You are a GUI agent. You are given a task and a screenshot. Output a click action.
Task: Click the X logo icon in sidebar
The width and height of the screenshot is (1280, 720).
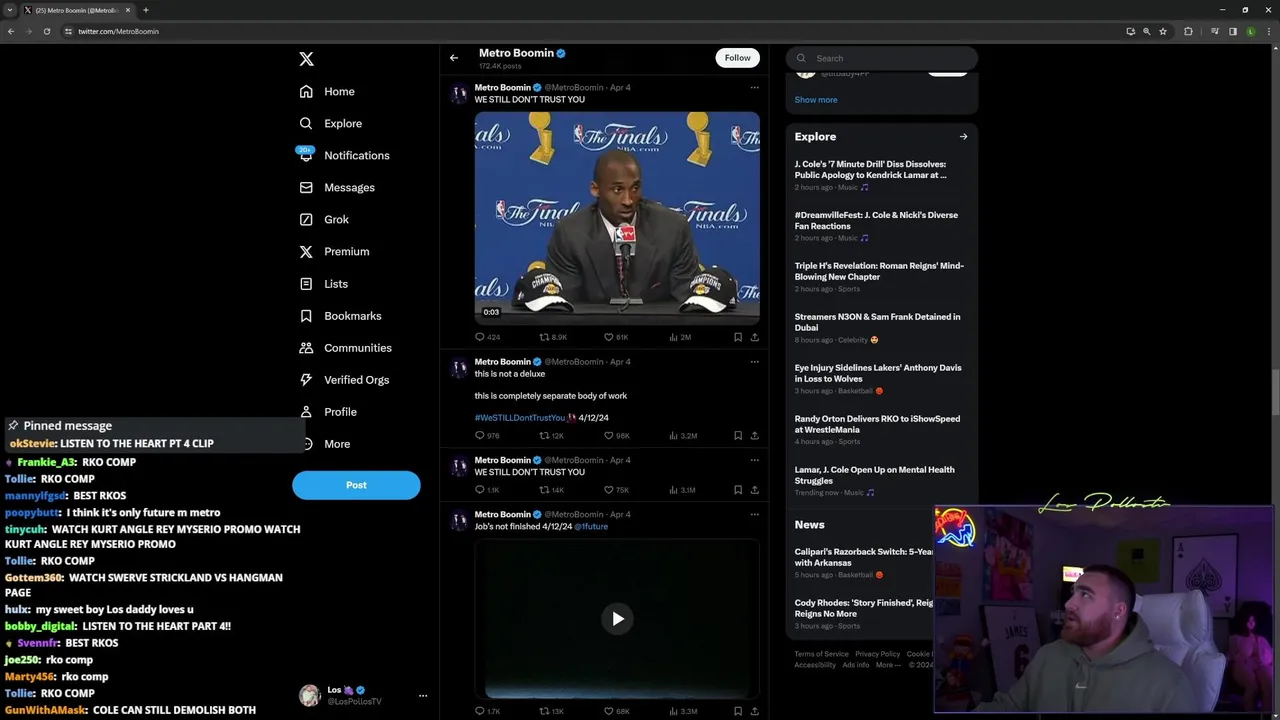306,59
